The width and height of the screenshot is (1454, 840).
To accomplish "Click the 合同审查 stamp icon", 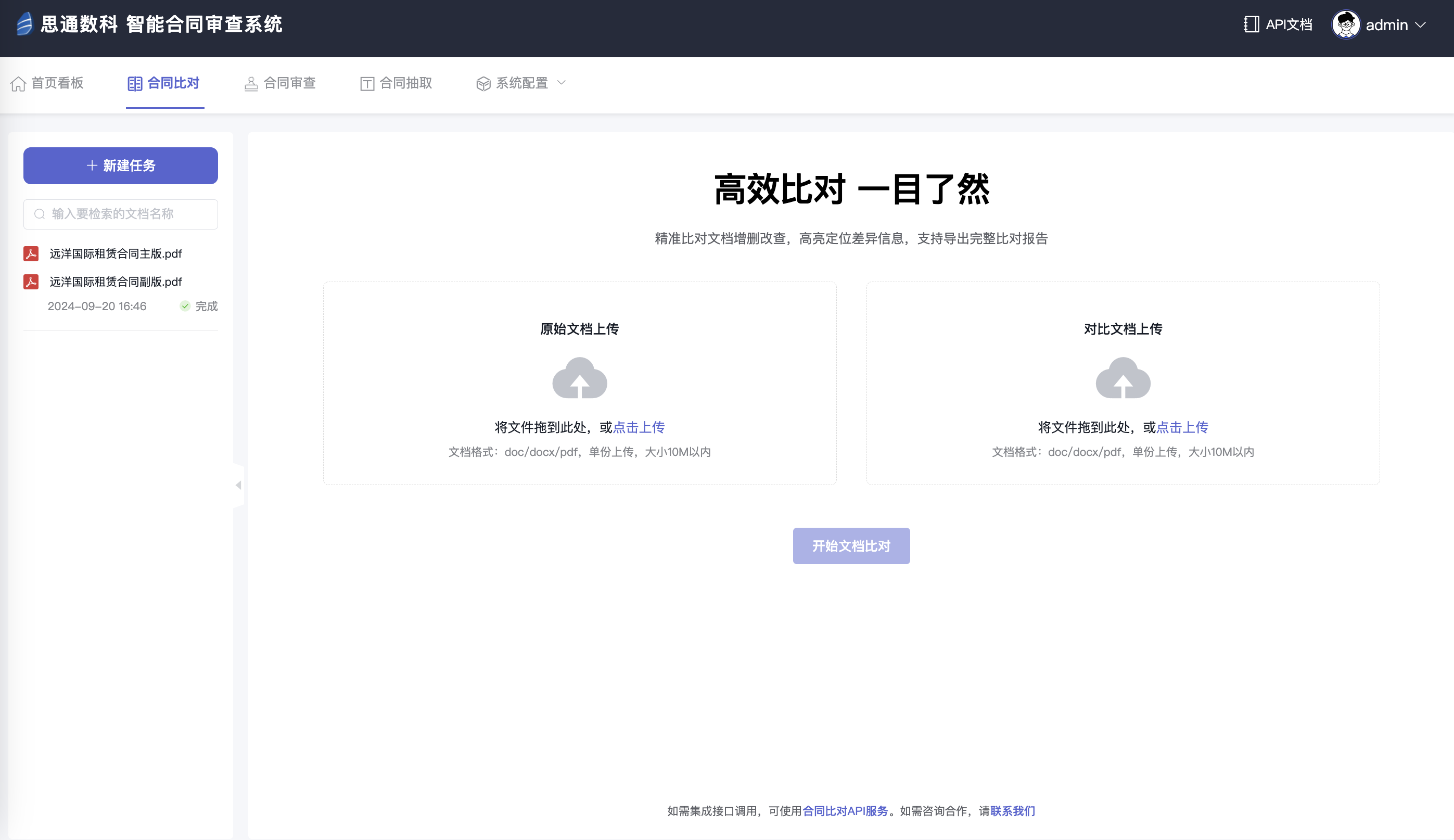I will point(251,84).
